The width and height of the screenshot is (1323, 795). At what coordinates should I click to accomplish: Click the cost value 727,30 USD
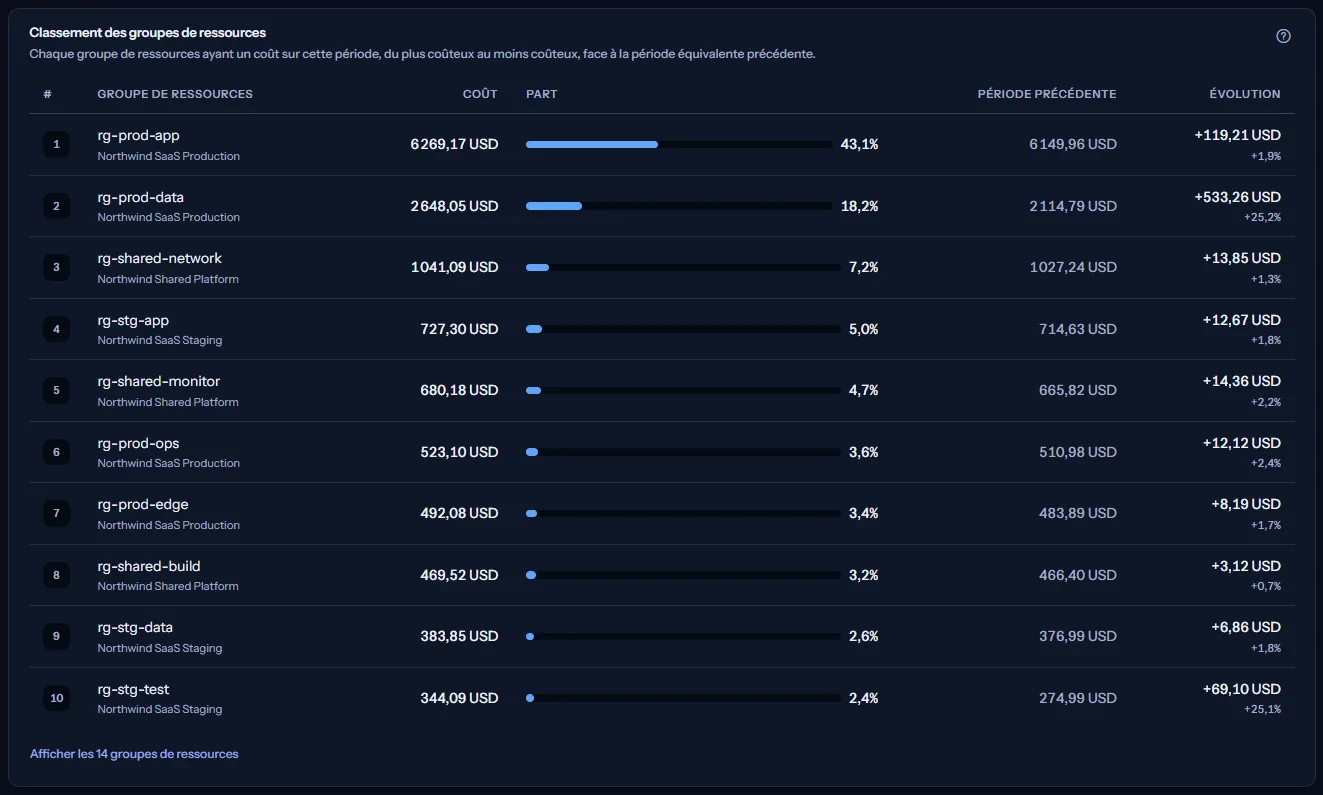pyautogui.click(x=459, y=329)
